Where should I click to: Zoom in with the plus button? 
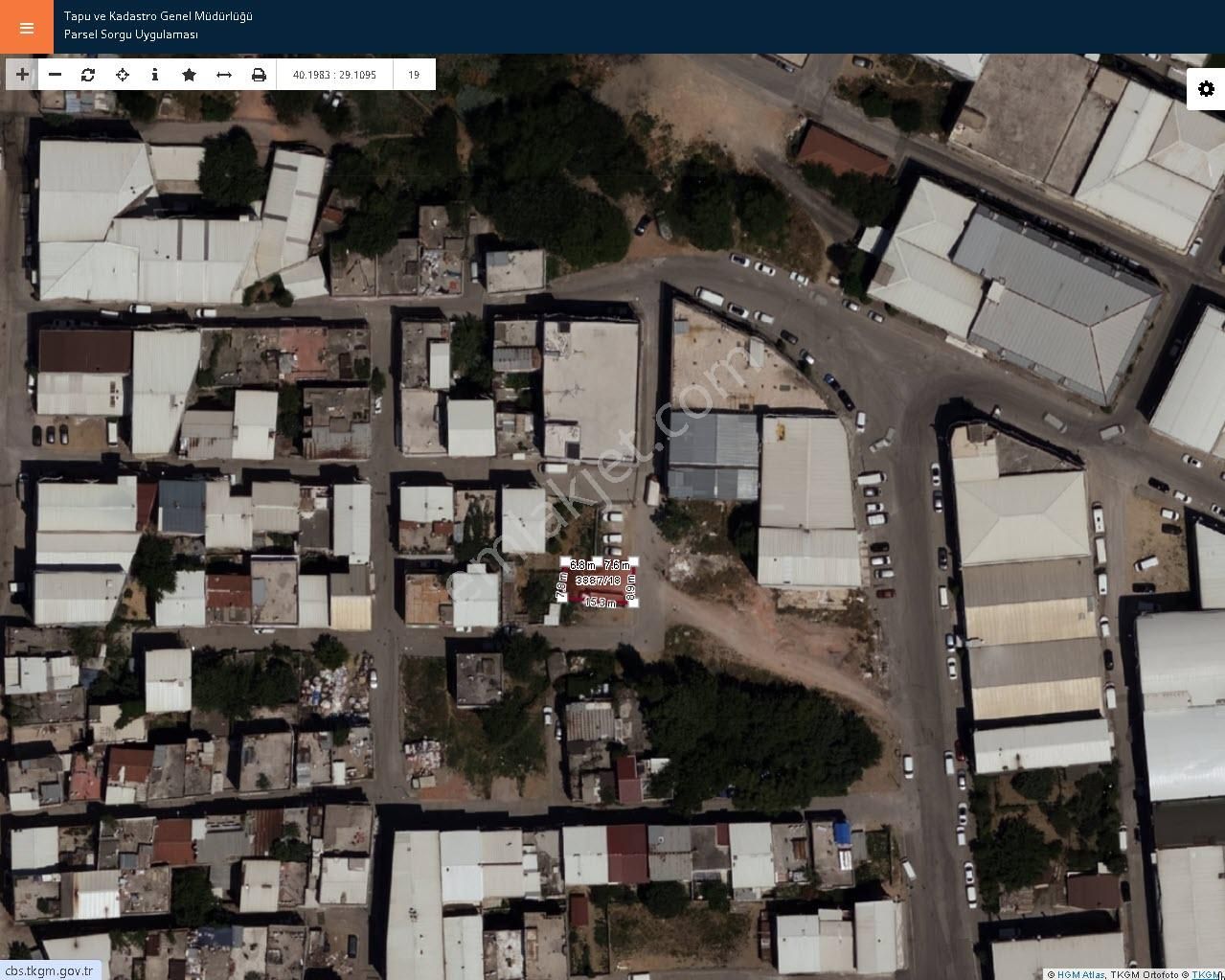pos(22,75)
